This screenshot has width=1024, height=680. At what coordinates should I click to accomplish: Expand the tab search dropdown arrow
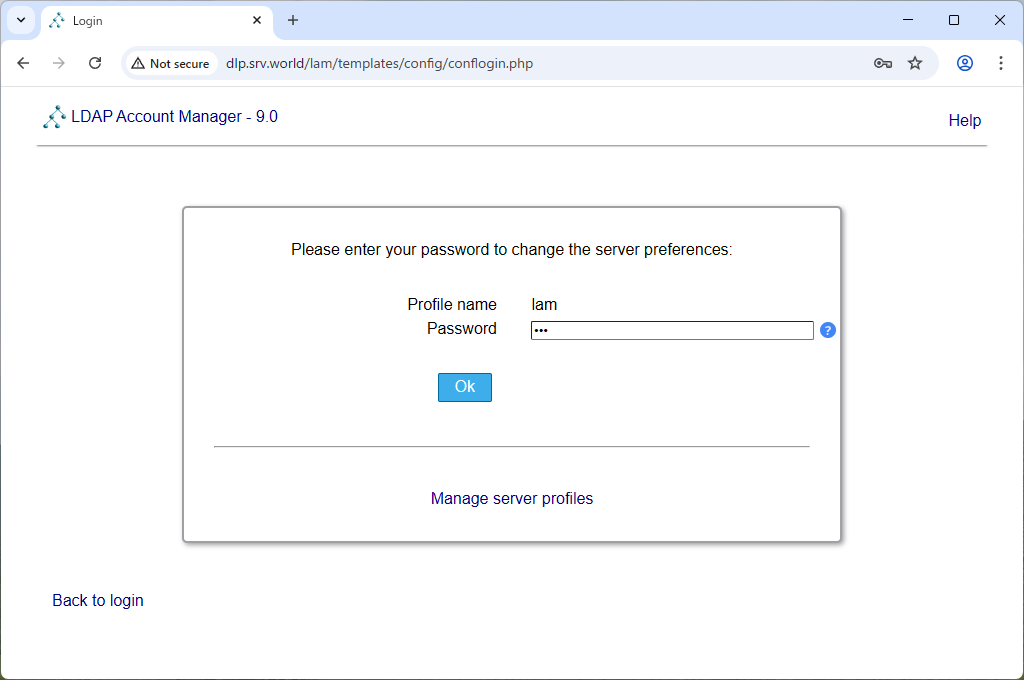21,20
